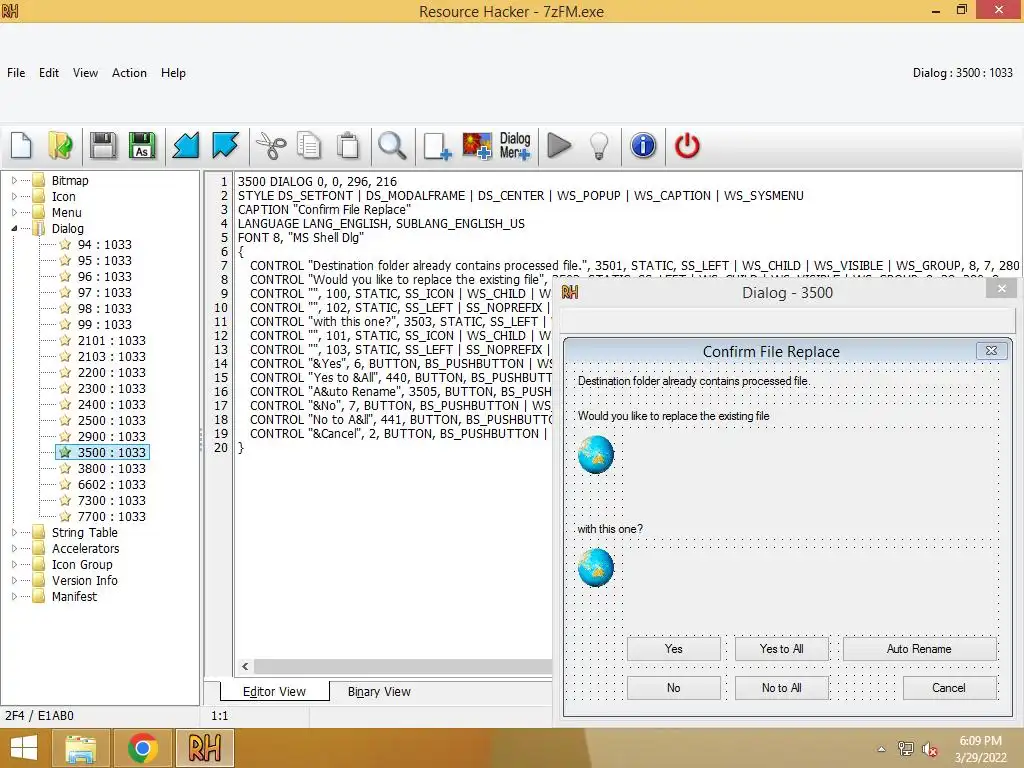
Task: Open the Help menu
Action: pos(173,72)
